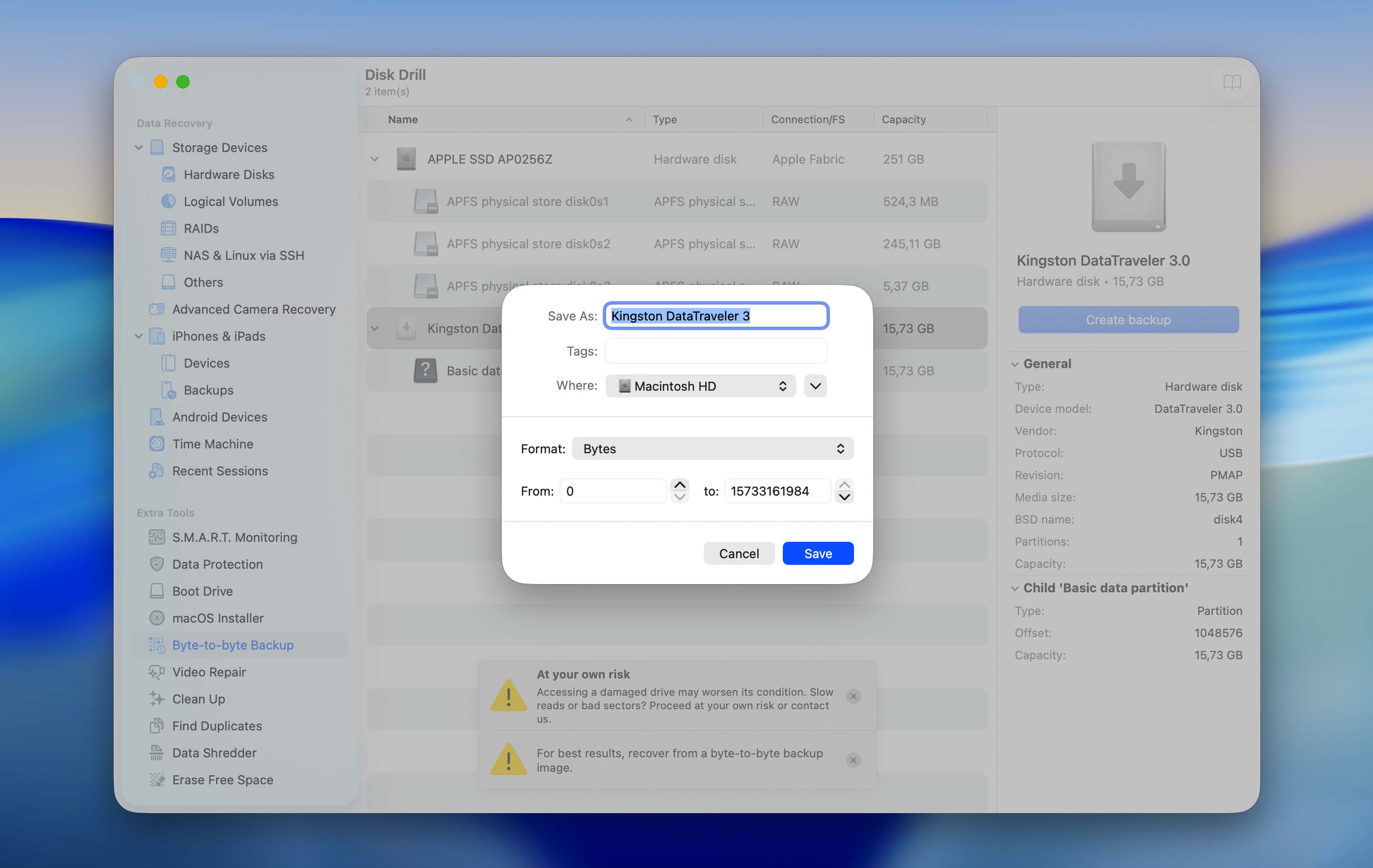Click the Create backup button
Image resolution: width=1373 pixels, height=868 pixels.
click(x=1128, y=320)
